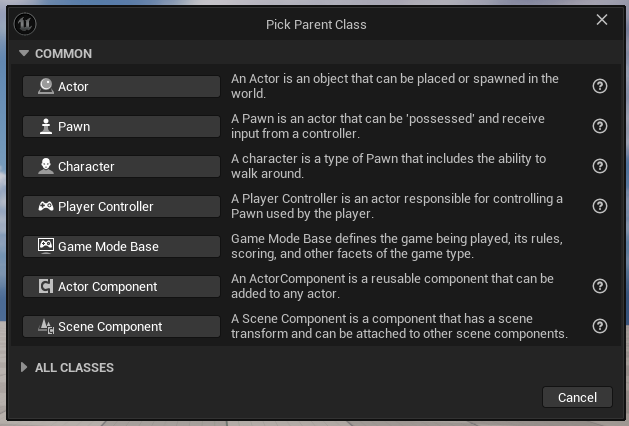Expand the ALL CLASSES section
Screen dimensions: 629x426
24,367
